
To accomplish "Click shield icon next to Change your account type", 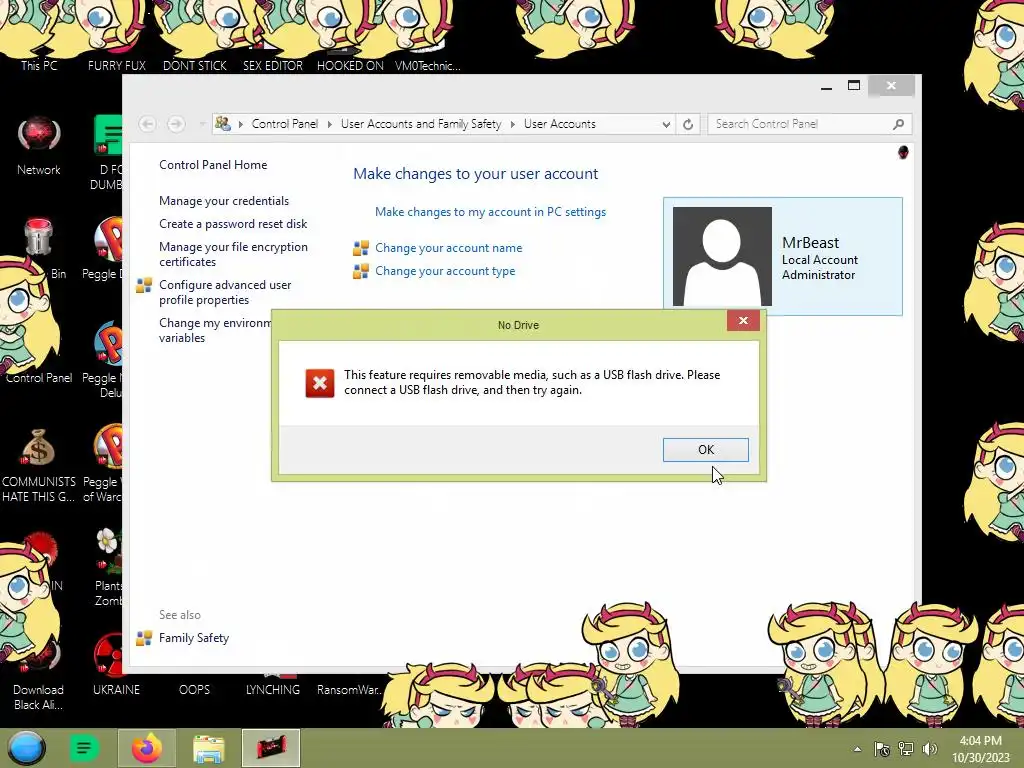I will click(360, 270).
